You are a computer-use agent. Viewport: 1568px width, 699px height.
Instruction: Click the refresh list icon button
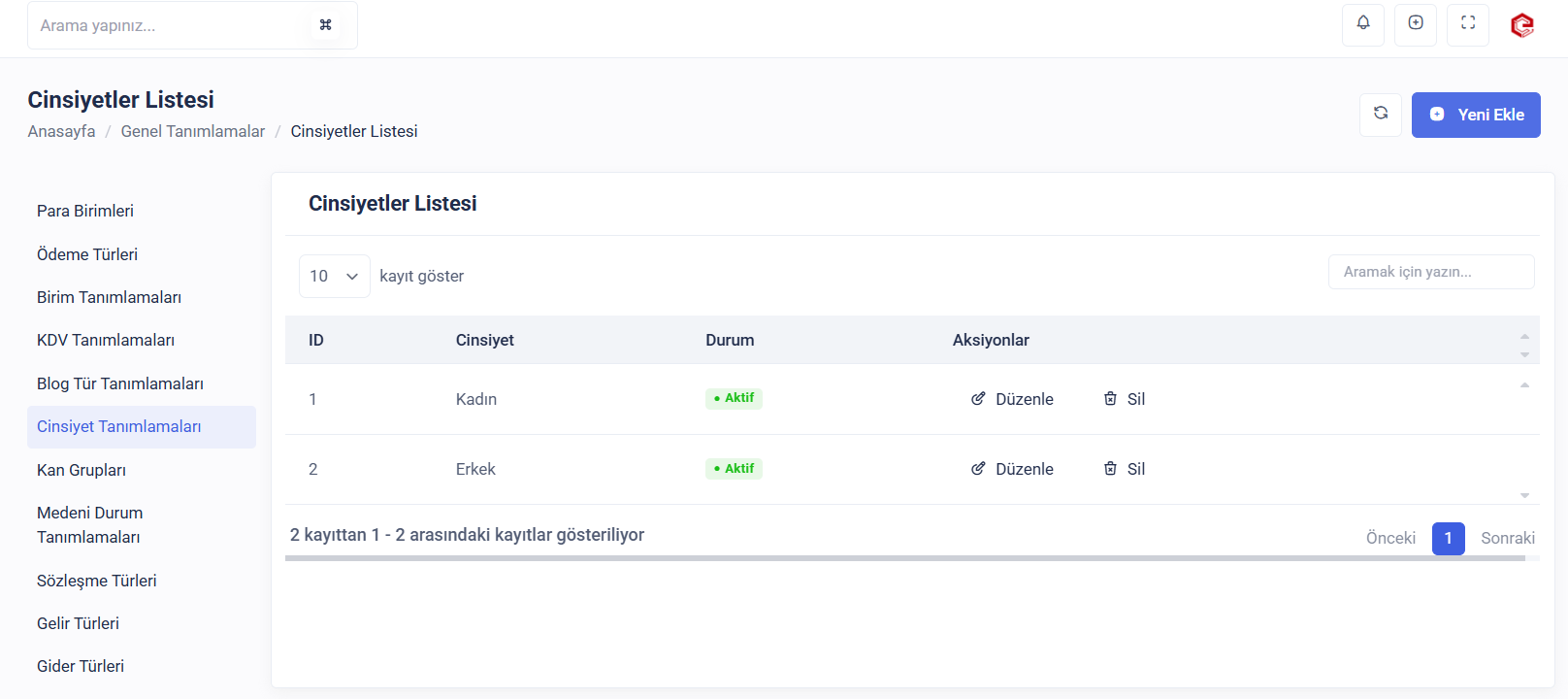coord(1380,114)
